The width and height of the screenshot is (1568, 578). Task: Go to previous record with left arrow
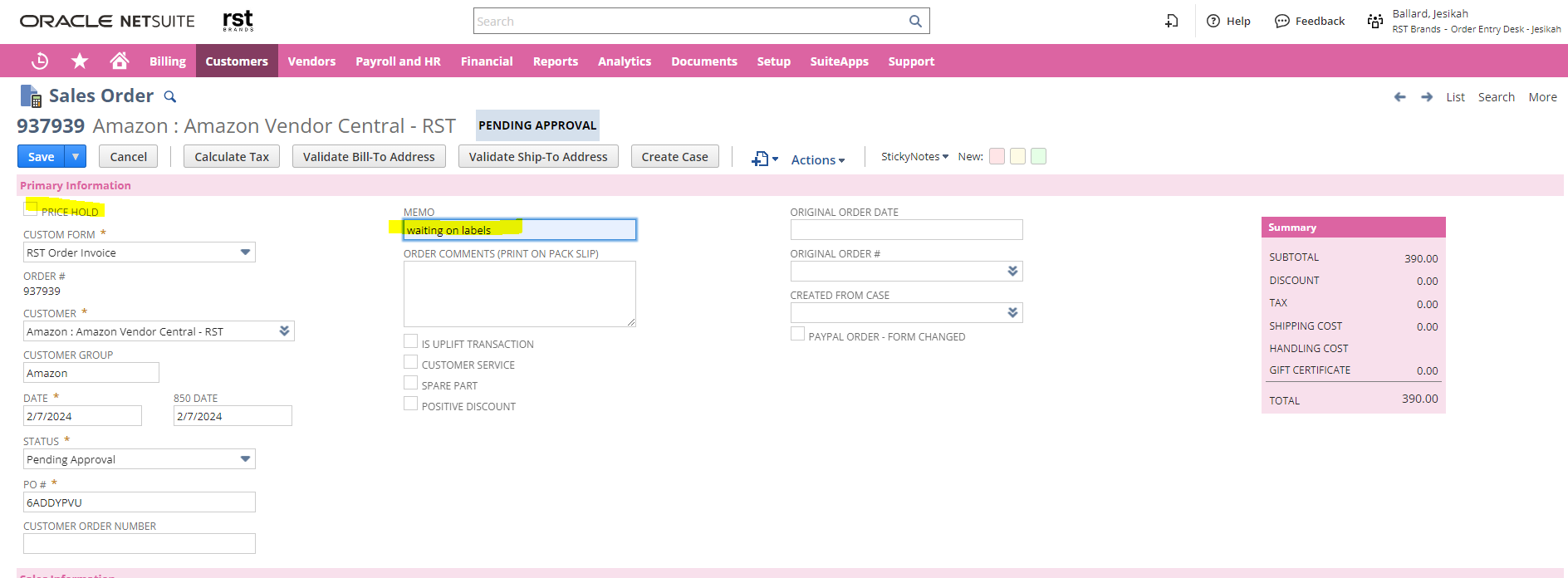point(1400,97)
